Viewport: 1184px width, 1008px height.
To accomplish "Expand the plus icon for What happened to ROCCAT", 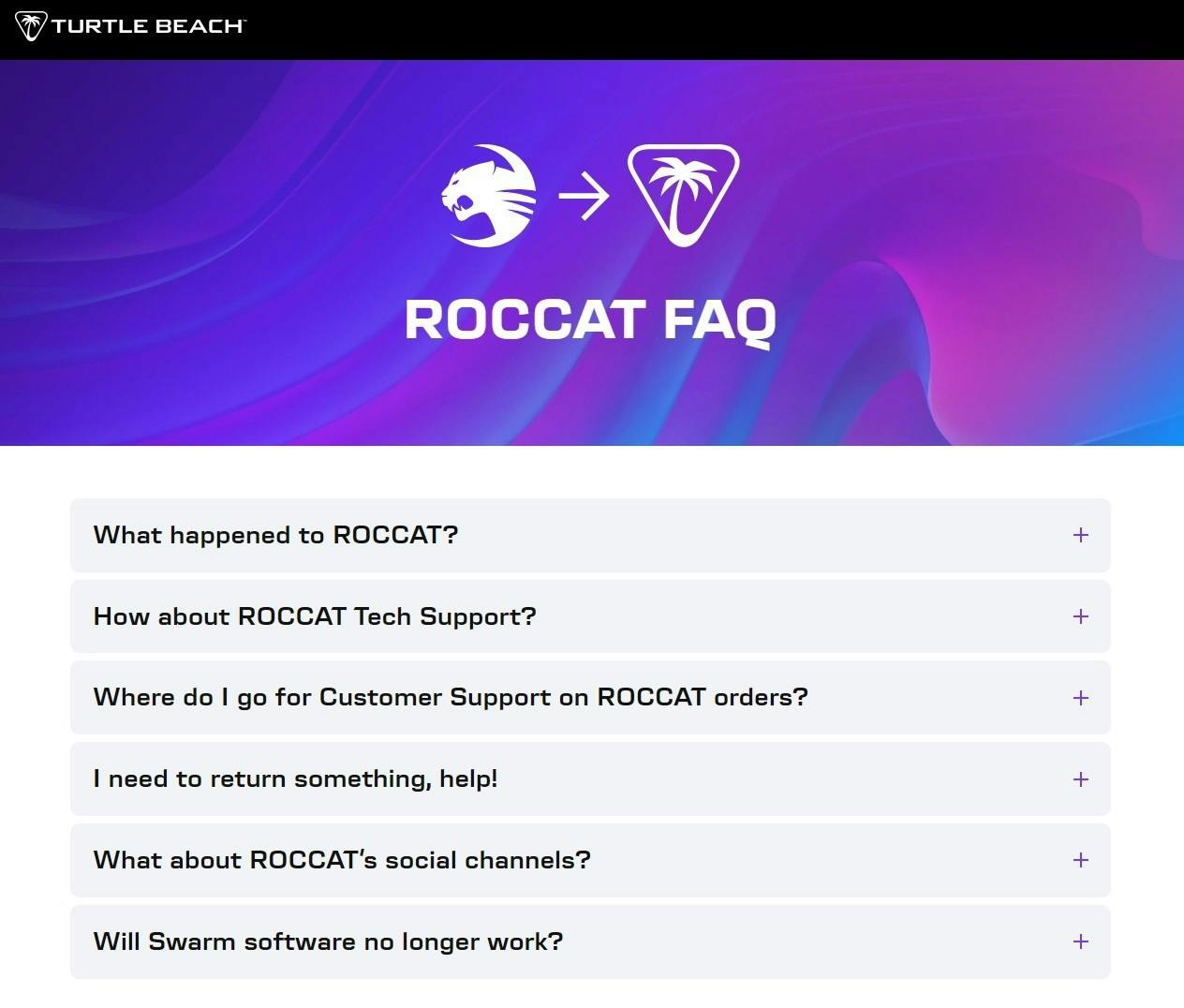I will pyautogui.click(x=1081, y=535).
